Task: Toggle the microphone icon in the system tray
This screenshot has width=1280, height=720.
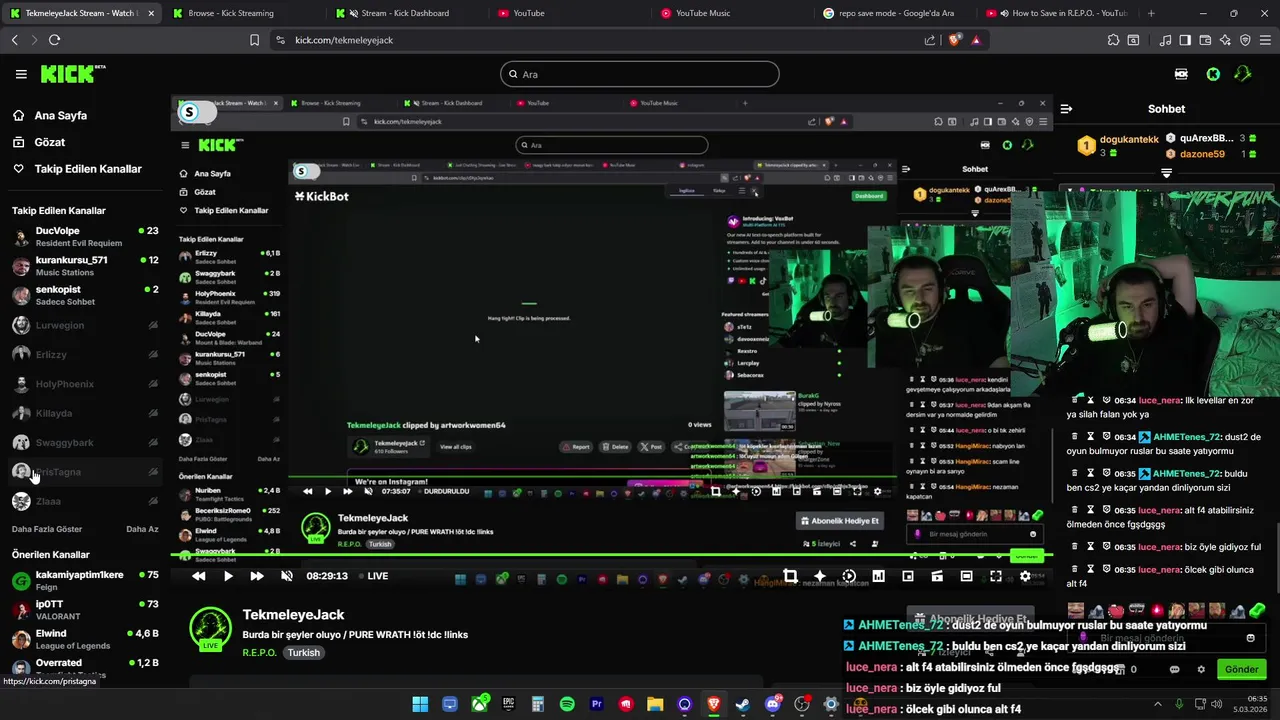Action: pos(1179,704)
